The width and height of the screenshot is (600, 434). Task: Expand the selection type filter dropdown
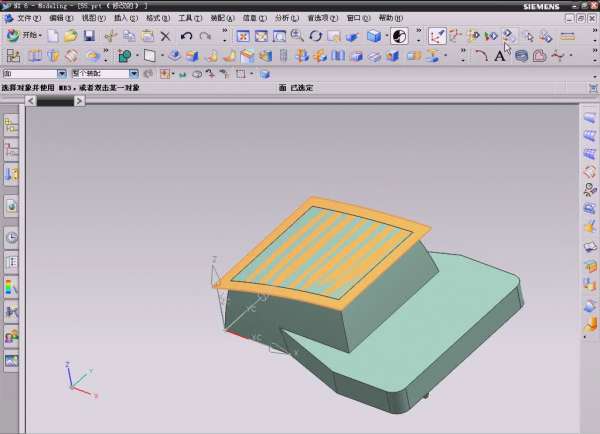click(62, 74)
